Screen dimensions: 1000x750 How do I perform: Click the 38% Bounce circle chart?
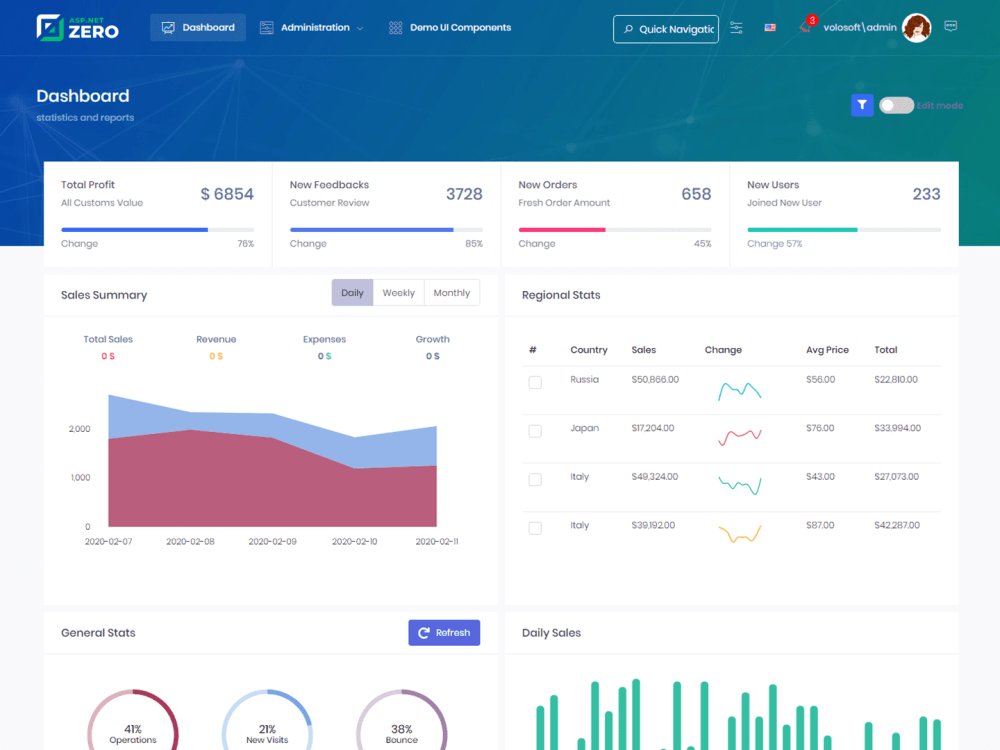(x=402, y=719)
